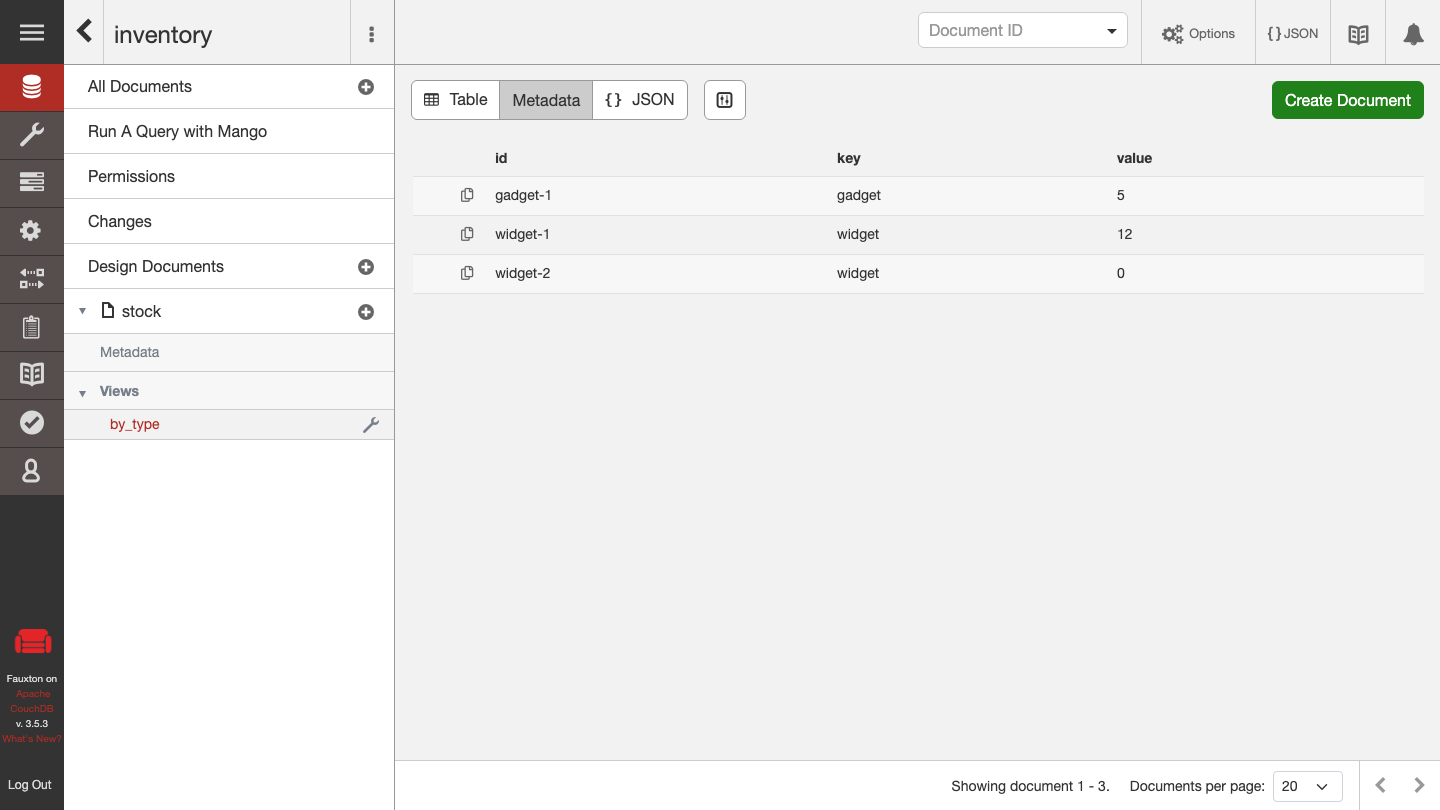
Task: Open the Changes feed
Action: [120, 222]
